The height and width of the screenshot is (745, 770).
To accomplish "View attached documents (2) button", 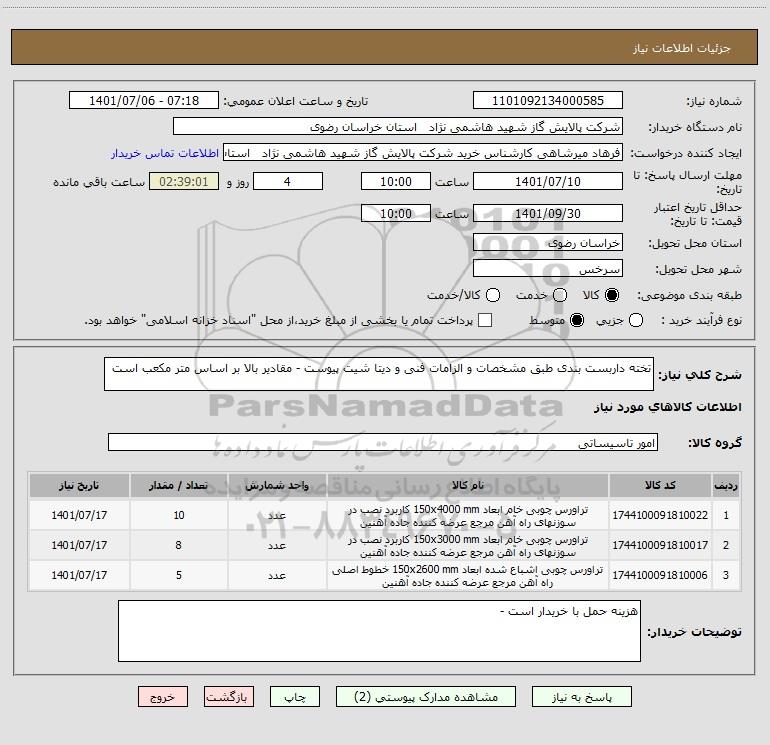I will (426, 697).
